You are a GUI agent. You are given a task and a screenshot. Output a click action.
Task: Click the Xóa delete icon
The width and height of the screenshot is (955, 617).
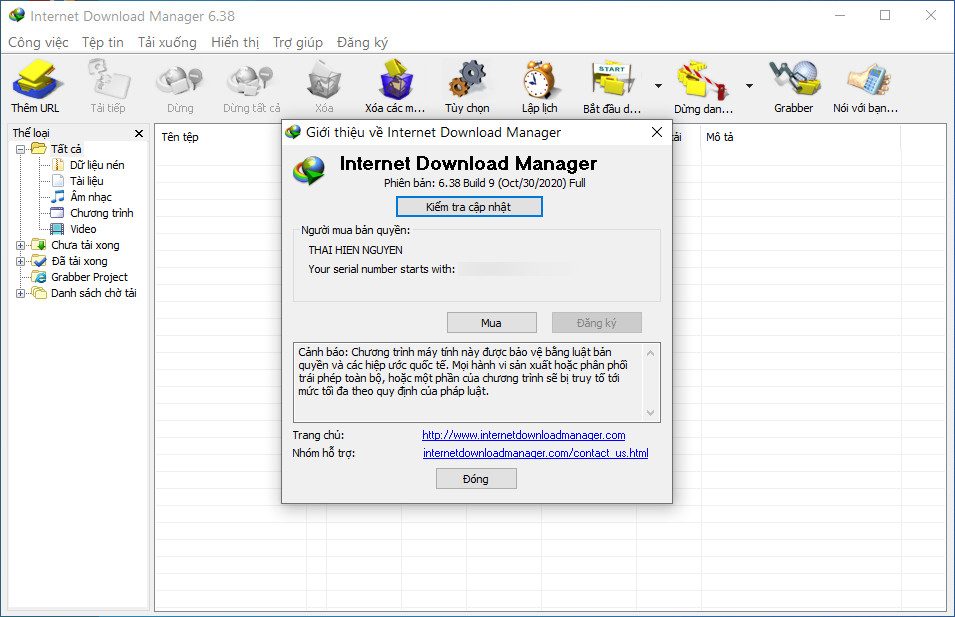click(x=324, y=80)
